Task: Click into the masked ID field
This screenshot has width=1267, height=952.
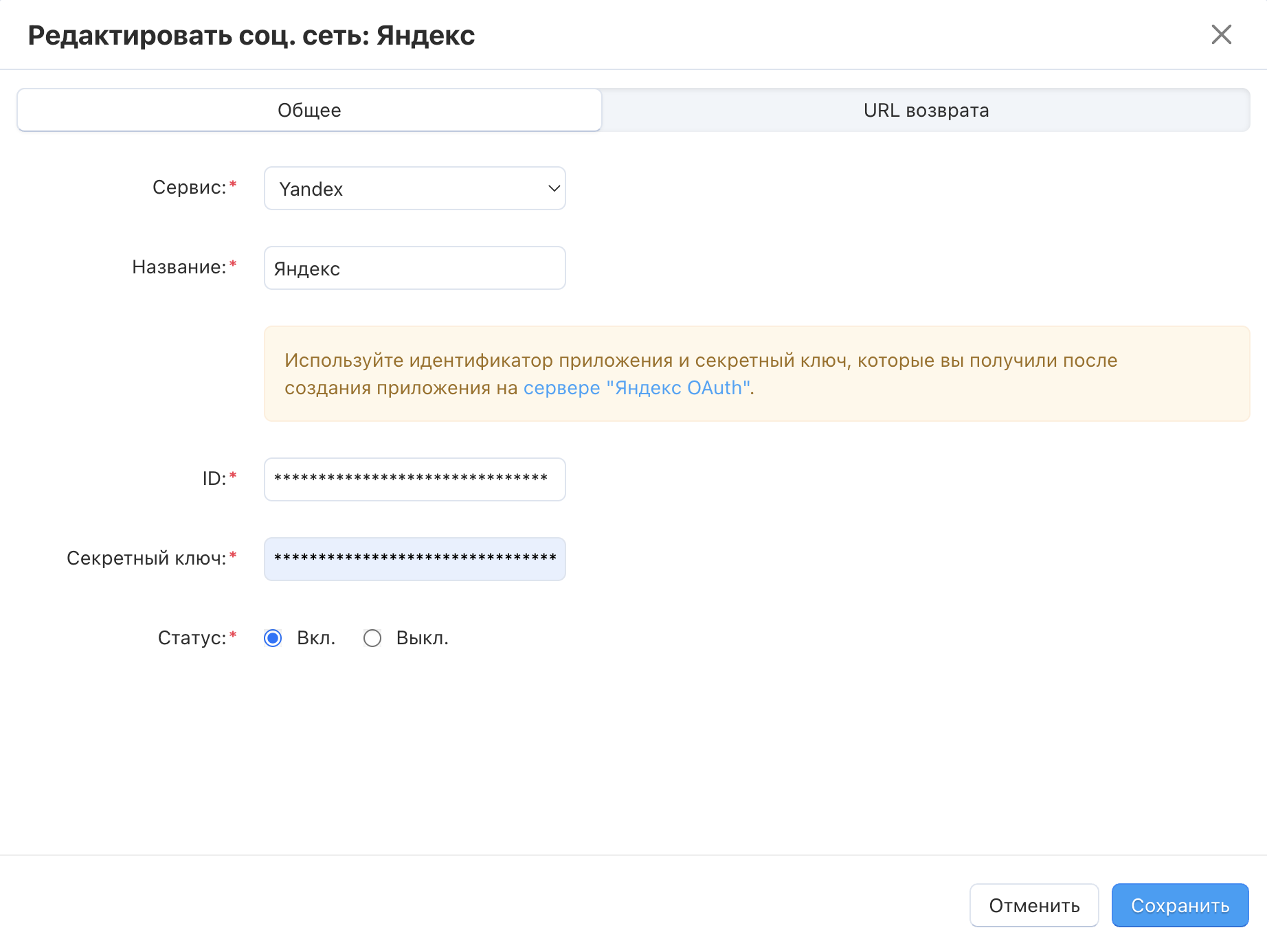Action: point(414,479)
